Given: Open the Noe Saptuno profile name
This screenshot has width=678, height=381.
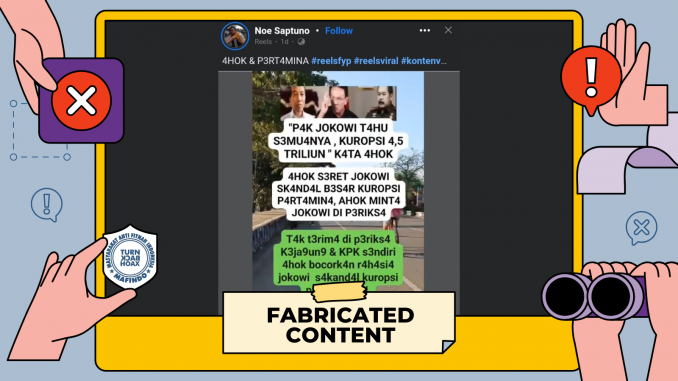Looking at the screenshot, I should [282, 31].
